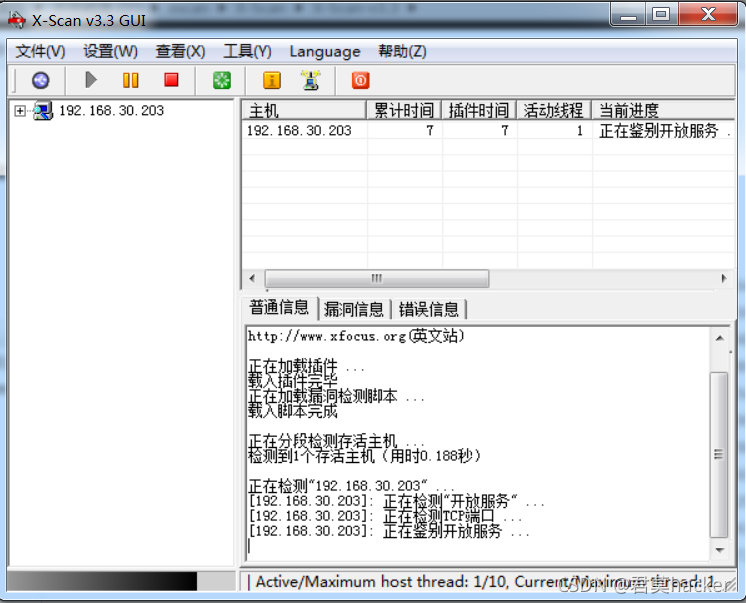This screenshot has height=603, width=746.
Task: Click the http://www.xfocus.org line in log
Action: click(x=356, y=336)
